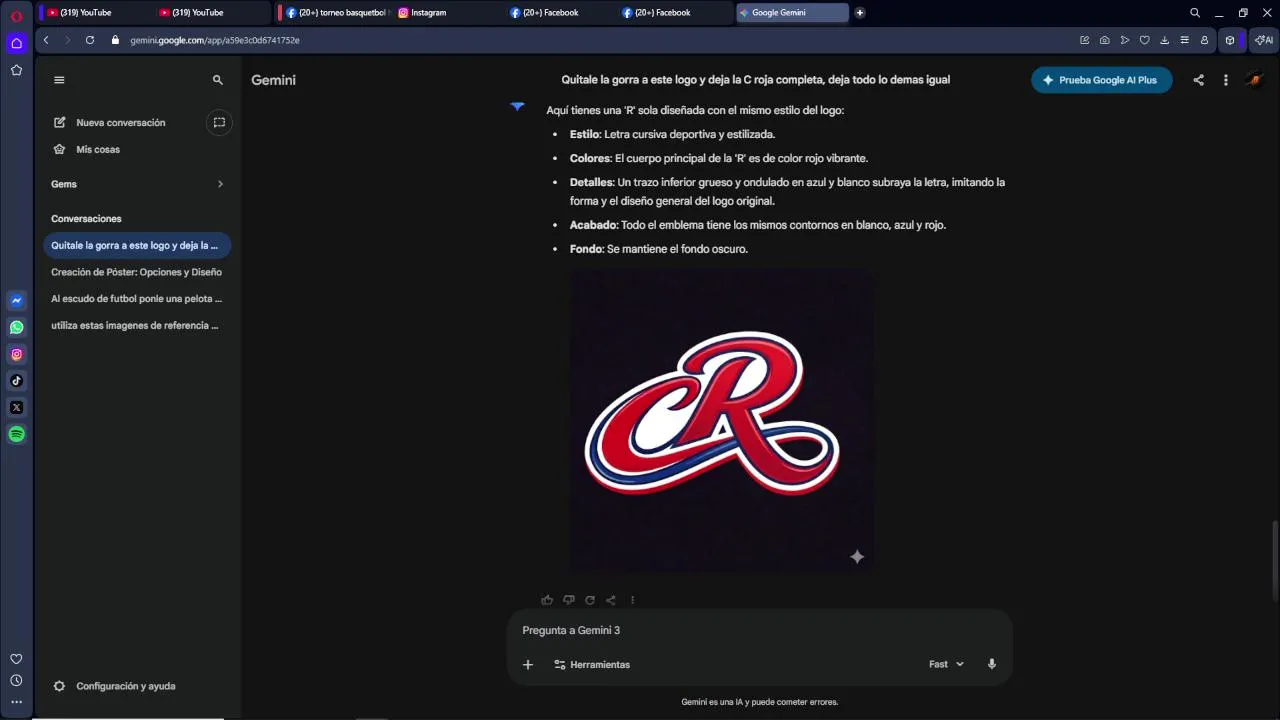This screenshot has width=1280, height=720.
Task: Open conversation 'utiliza estas imagenes de referencia'
Action: pos(137,325)
